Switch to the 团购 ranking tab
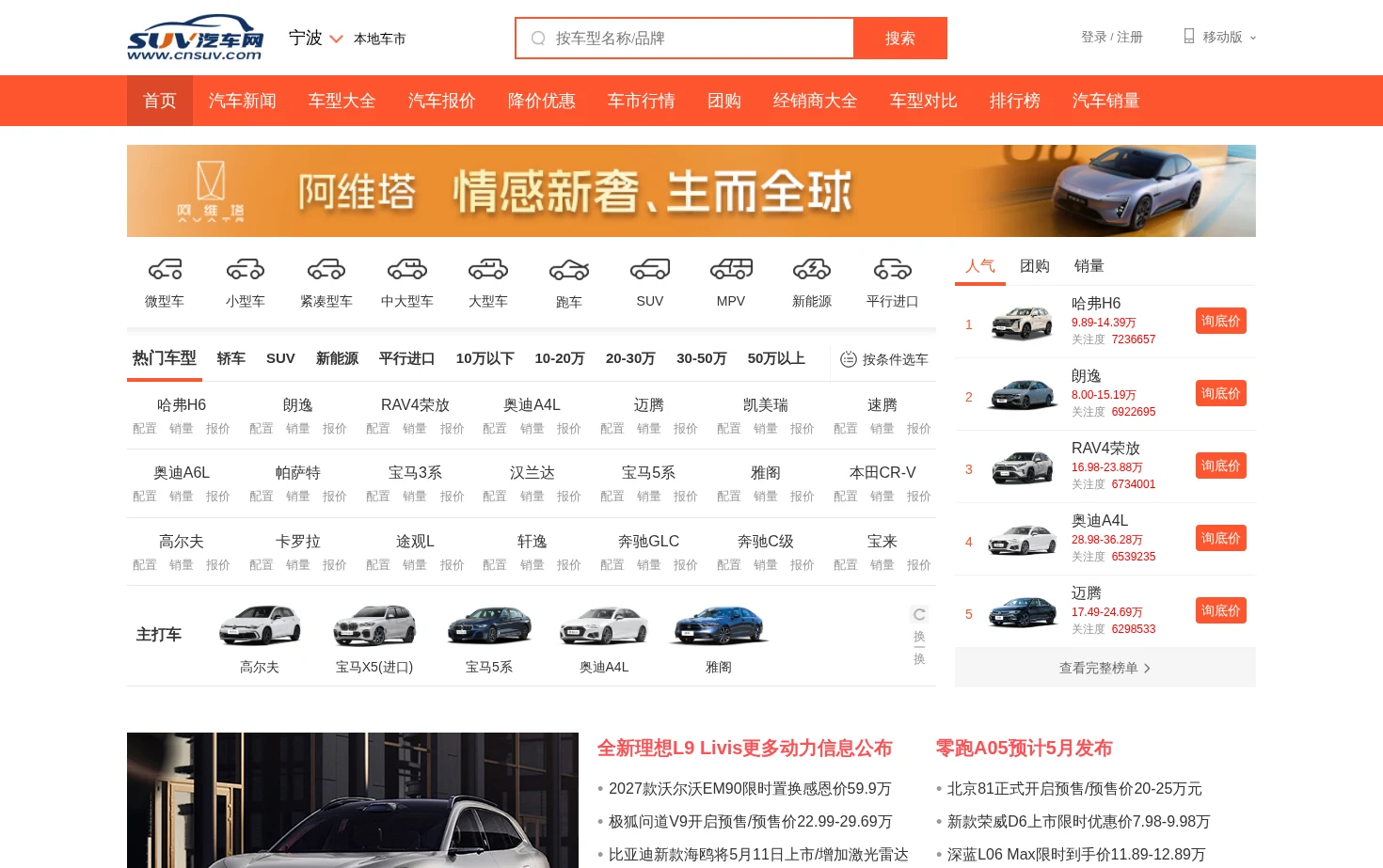Image resolution: width=1383 pixels, height=868 pixels. click(1035, 266)
